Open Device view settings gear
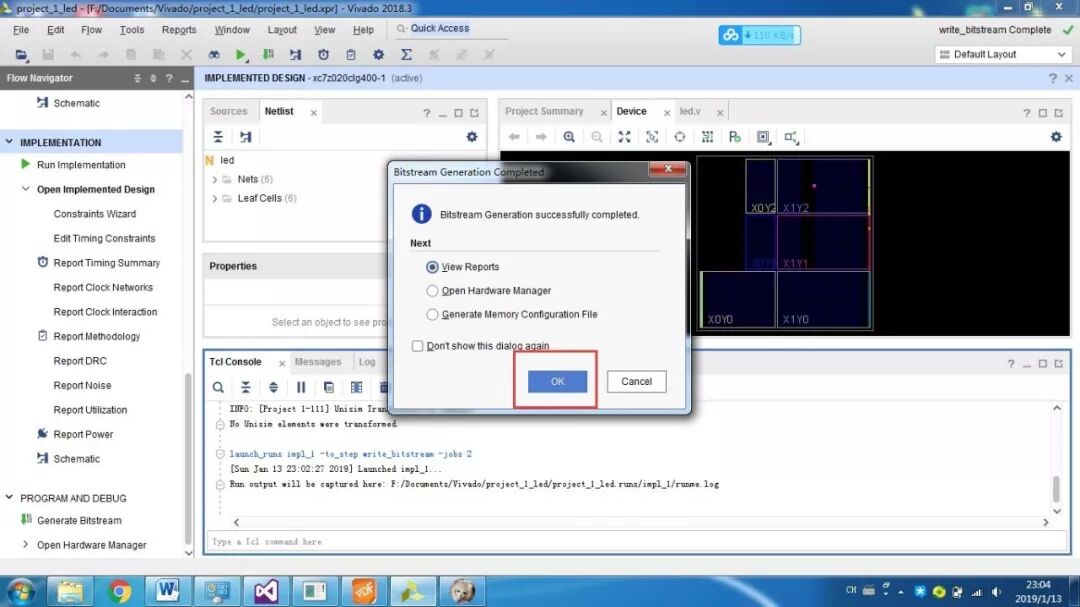The height and width of the screenshot is (607, 1080). [1056, 136]
